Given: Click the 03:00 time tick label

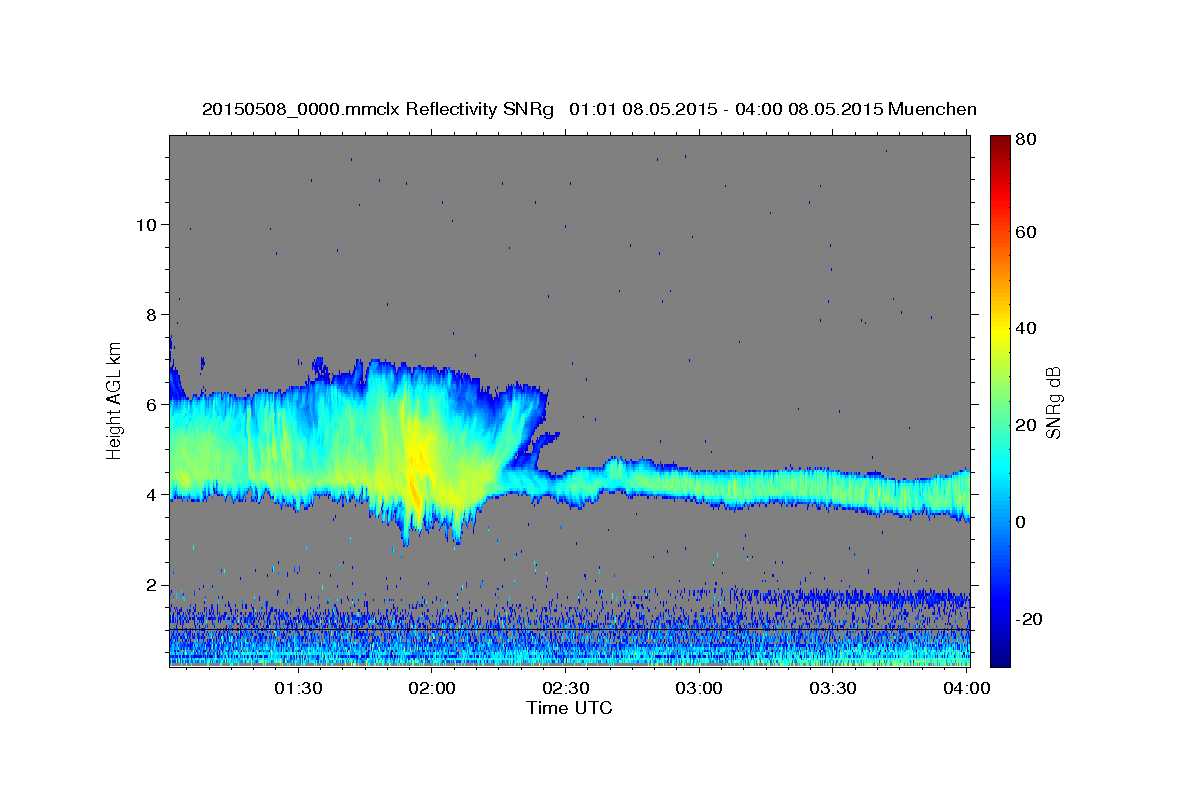Looking at the screenshot, I should tap(699, 689).
